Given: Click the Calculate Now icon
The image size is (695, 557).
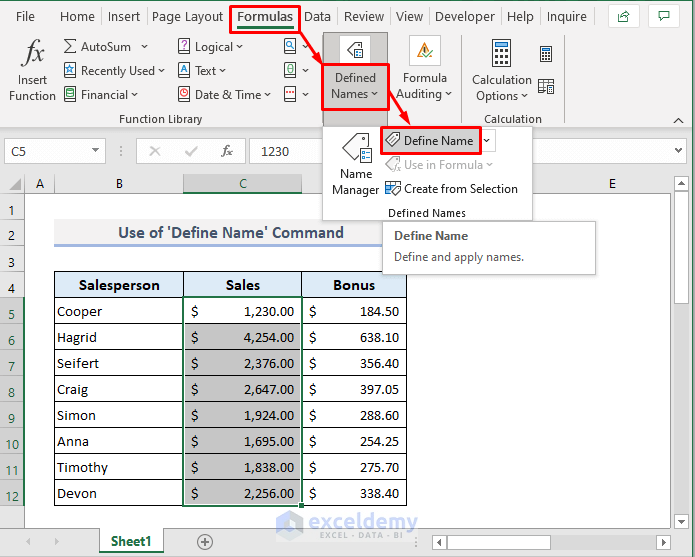Looking at the screenshot, I should [x=546, y=54].
